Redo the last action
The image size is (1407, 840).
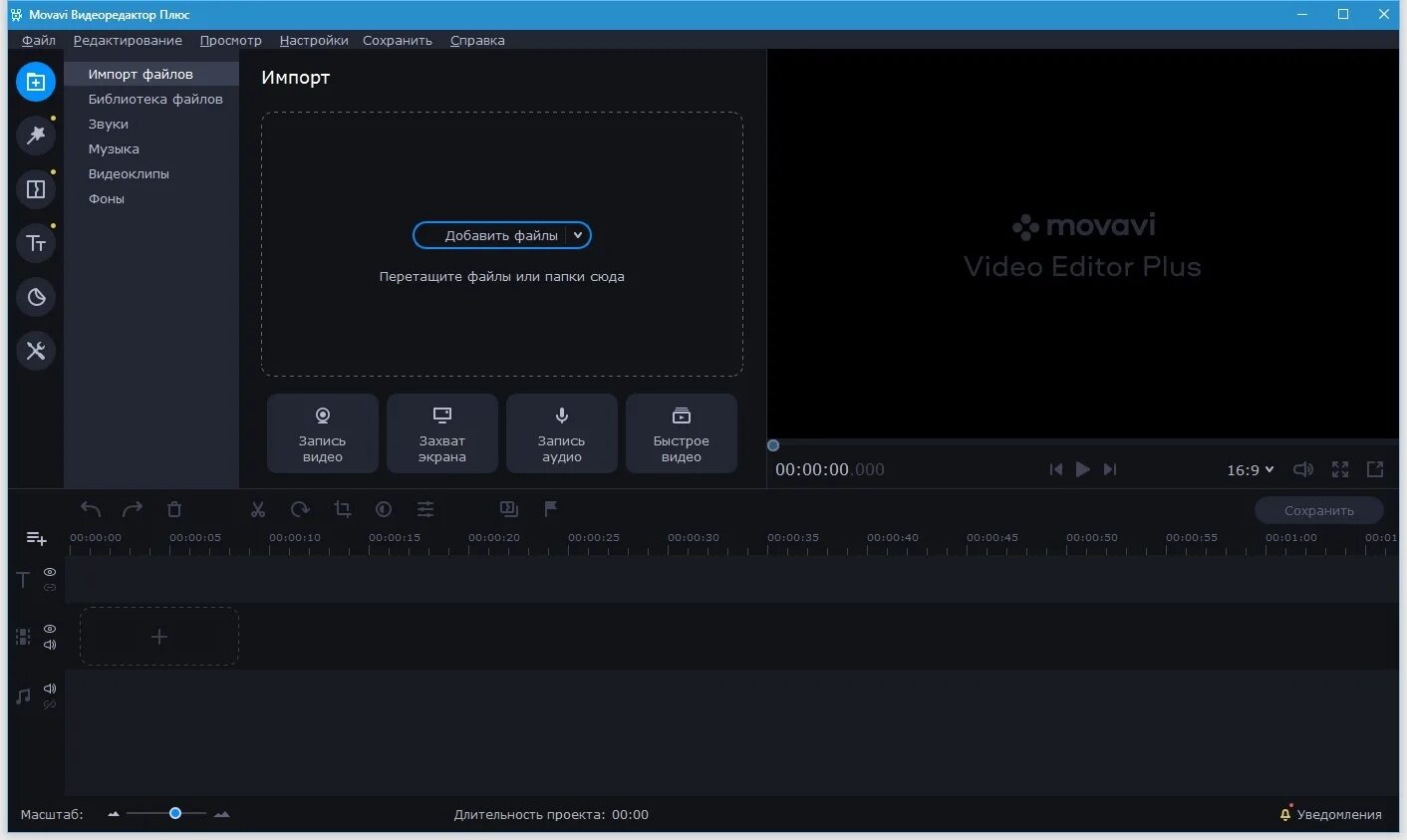pyautogui.click(x=133, y=509)
